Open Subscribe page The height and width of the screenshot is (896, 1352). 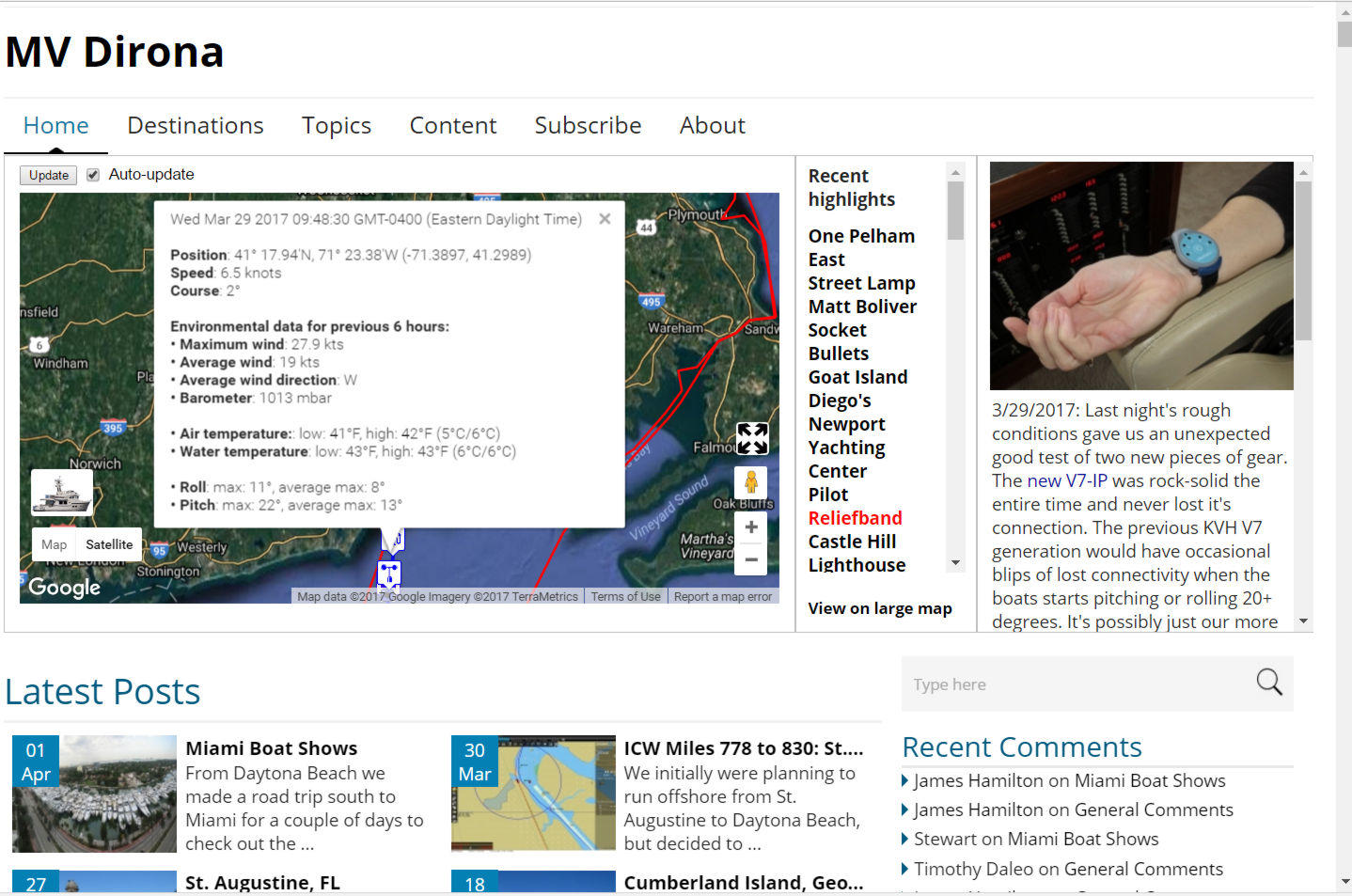click(589, 125)
